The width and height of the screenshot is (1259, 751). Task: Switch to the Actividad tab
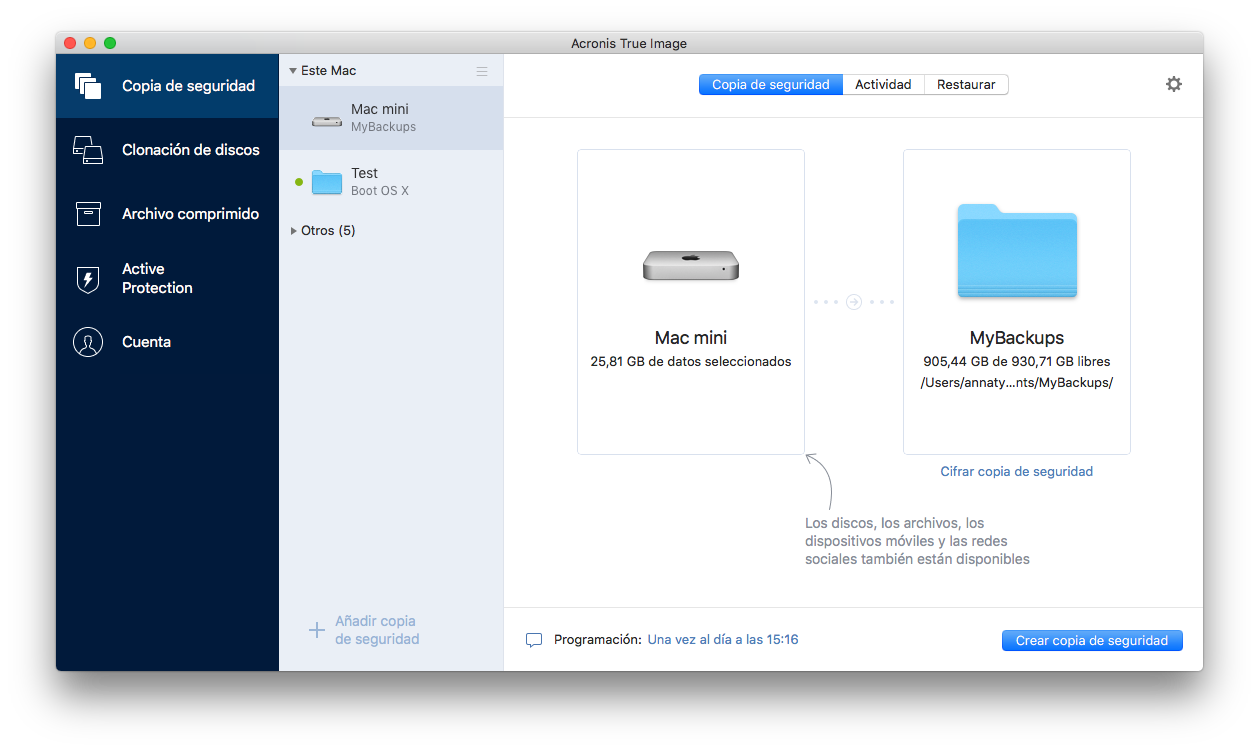(884, 84)
